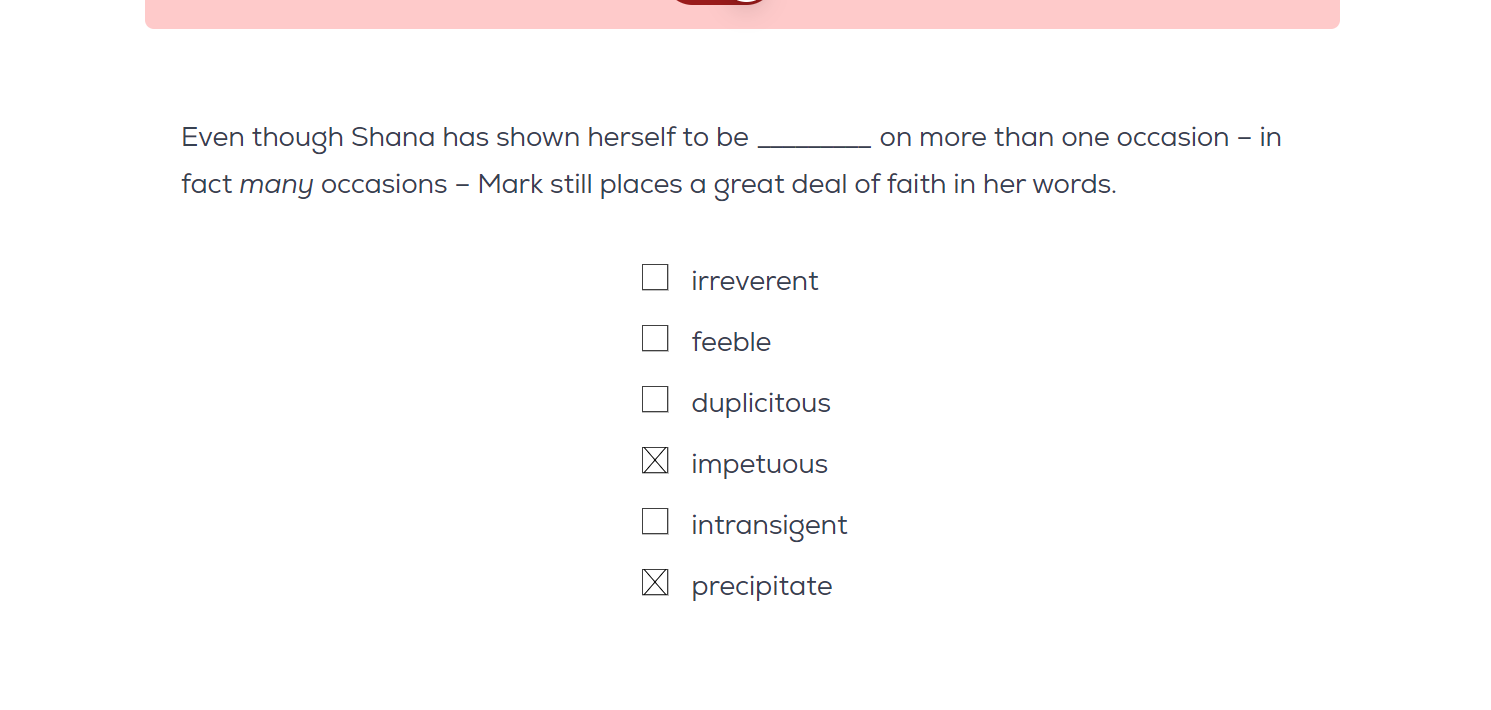Flip the dark red toggle switch
1491x710 pixels.
(720, 2)
